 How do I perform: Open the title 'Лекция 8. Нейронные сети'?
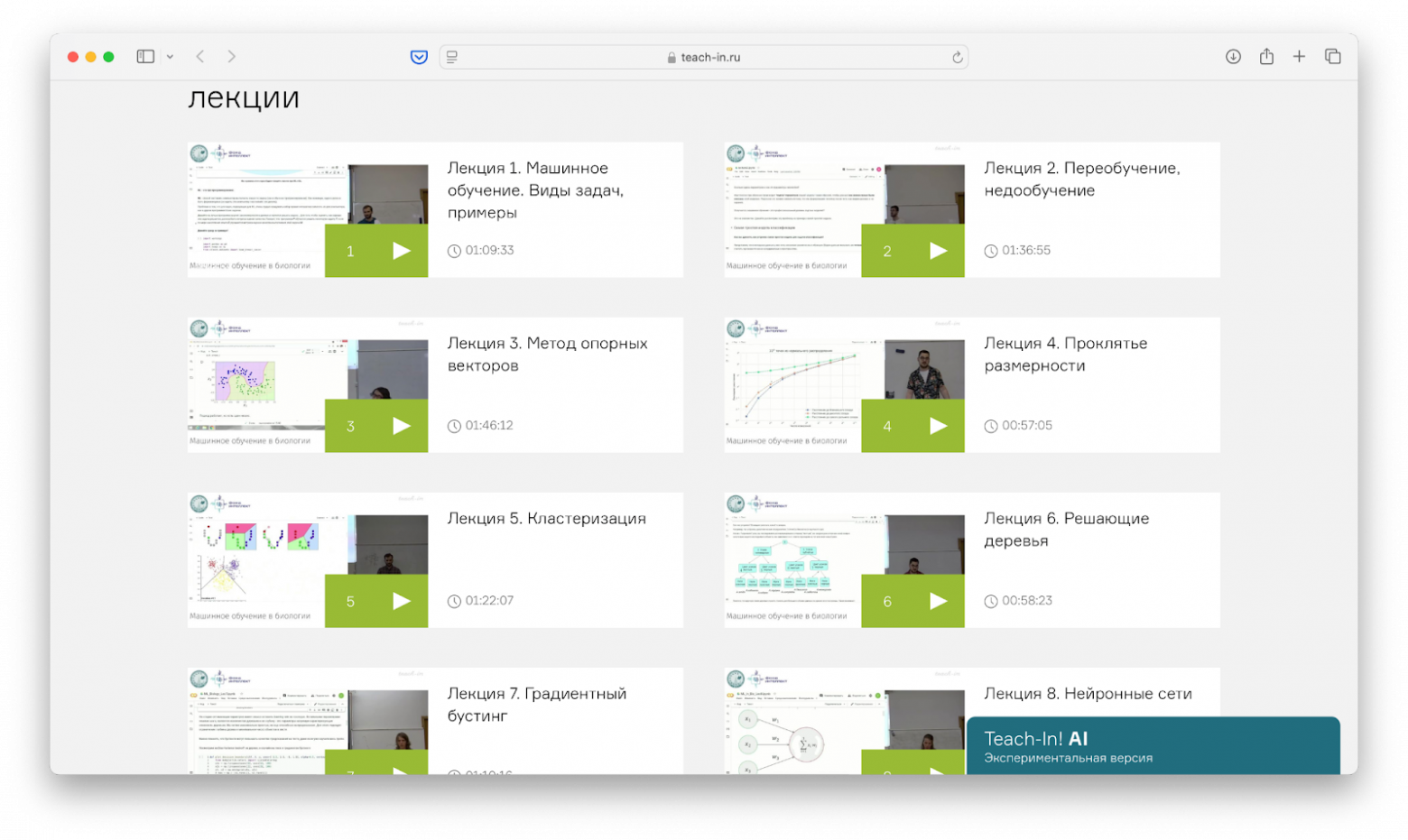(1088, 694)
